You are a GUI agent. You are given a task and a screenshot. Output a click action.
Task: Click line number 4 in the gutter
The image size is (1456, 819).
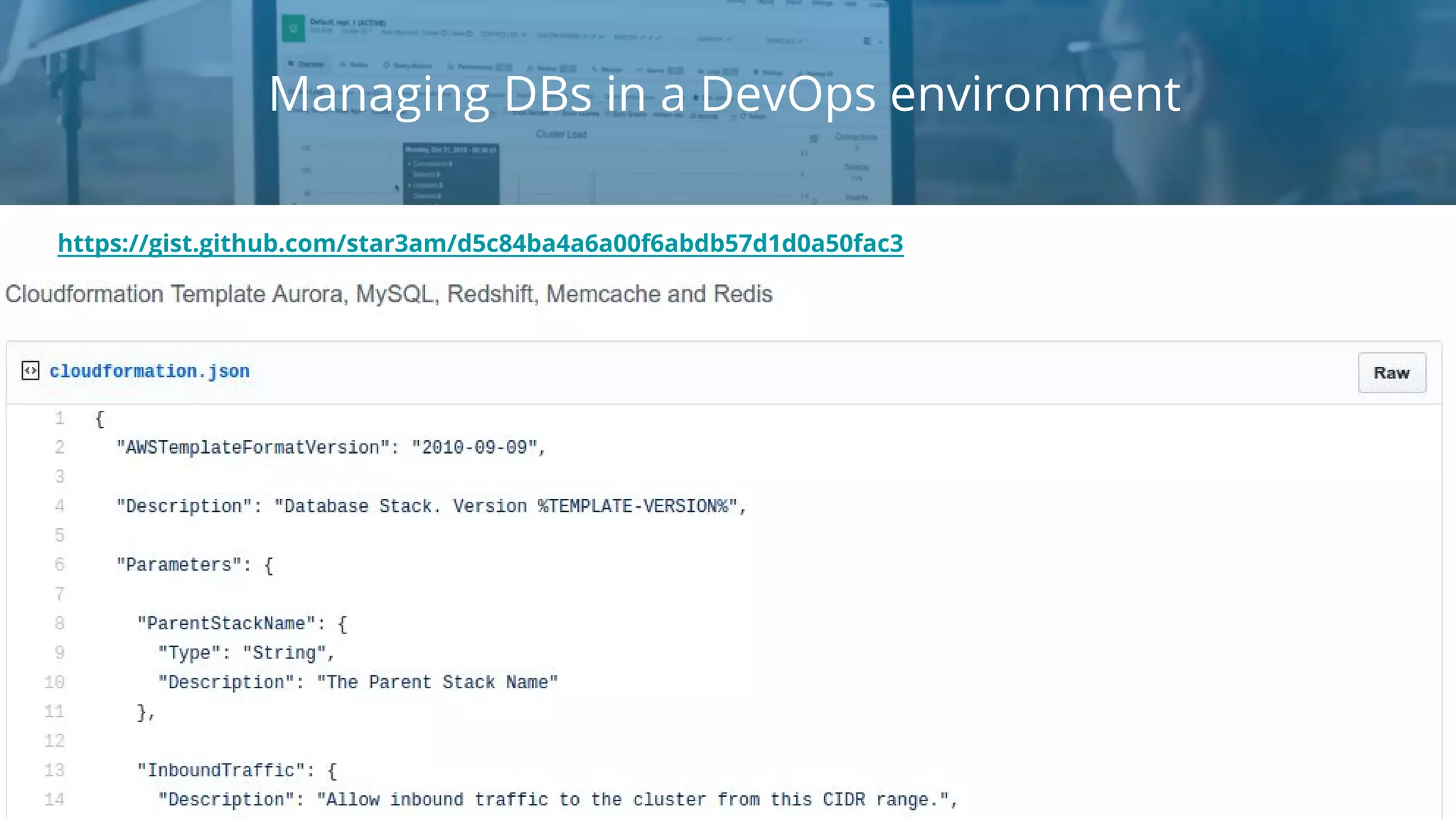pos(60,505)
